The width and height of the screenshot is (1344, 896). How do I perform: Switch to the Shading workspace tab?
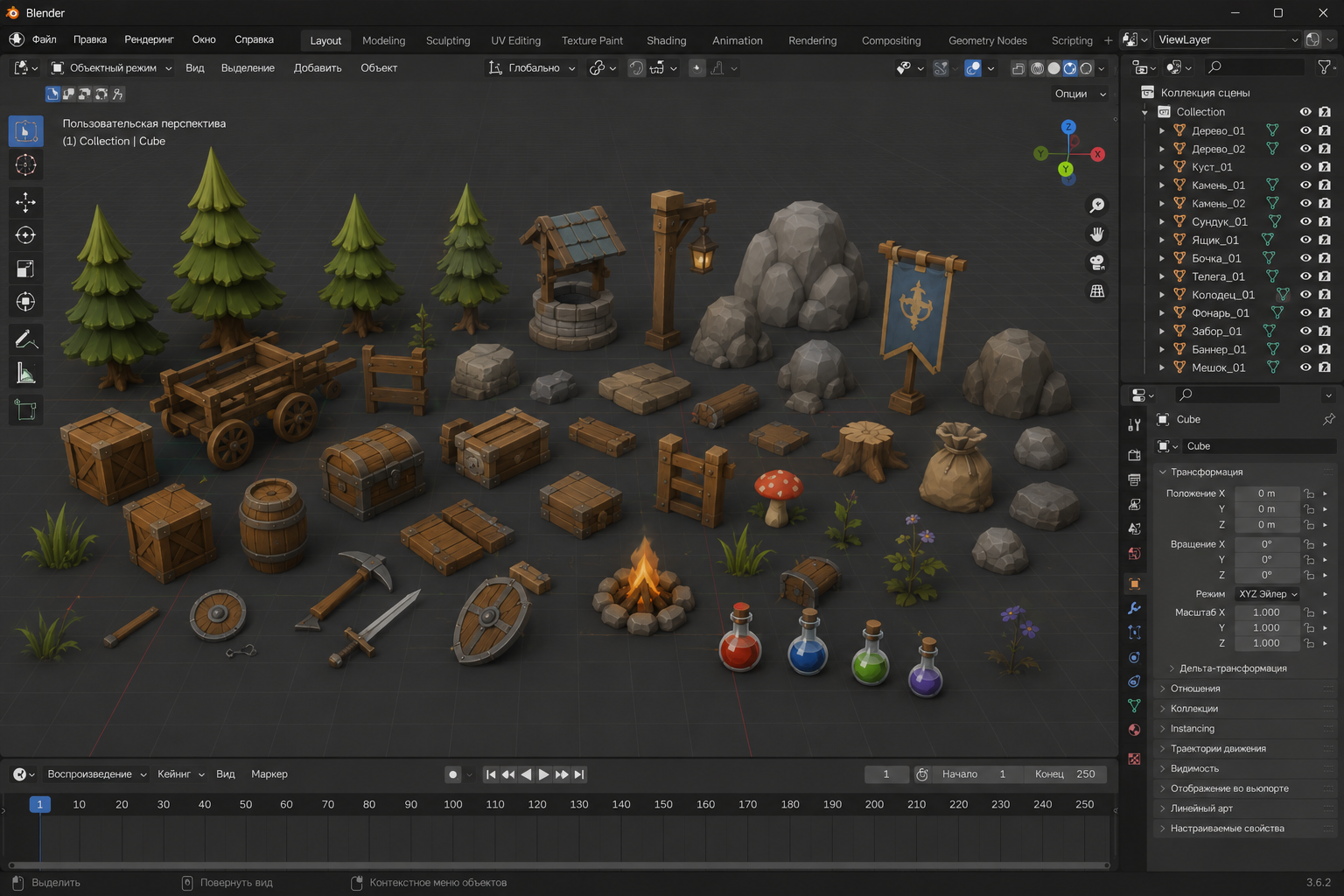point(667,40)
